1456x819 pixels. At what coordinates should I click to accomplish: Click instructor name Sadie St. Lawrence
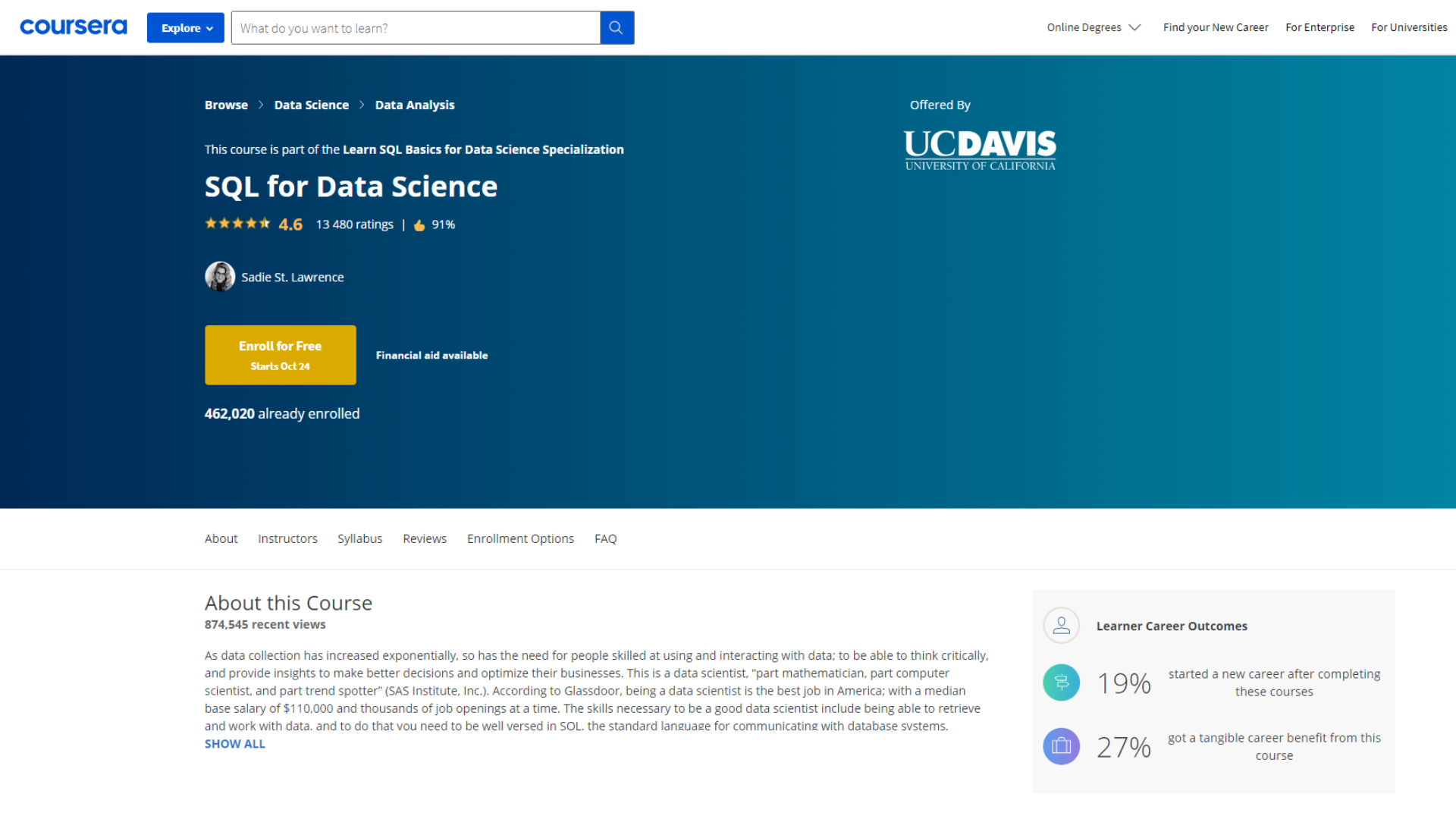[293, 278]
